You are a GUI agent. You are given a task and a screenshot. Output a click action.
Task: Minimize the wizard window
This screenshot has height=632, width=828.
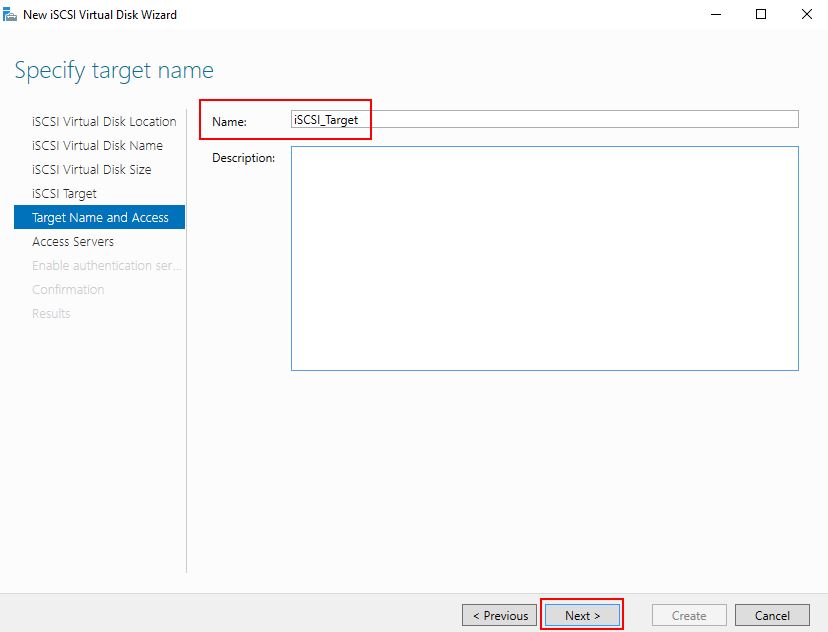pos(716,14)
